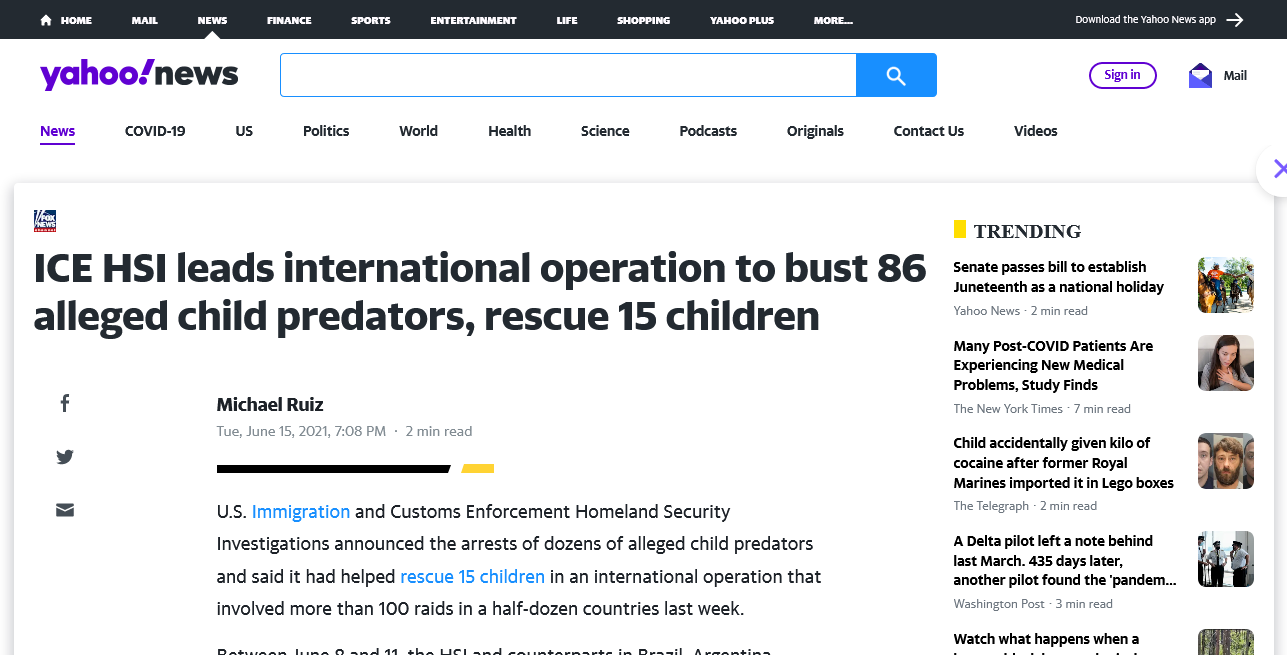The height and width of the screenshot is (655, 1287).
Task: Click Post-COVID story thumbnail
Action: coord(1226,363)
